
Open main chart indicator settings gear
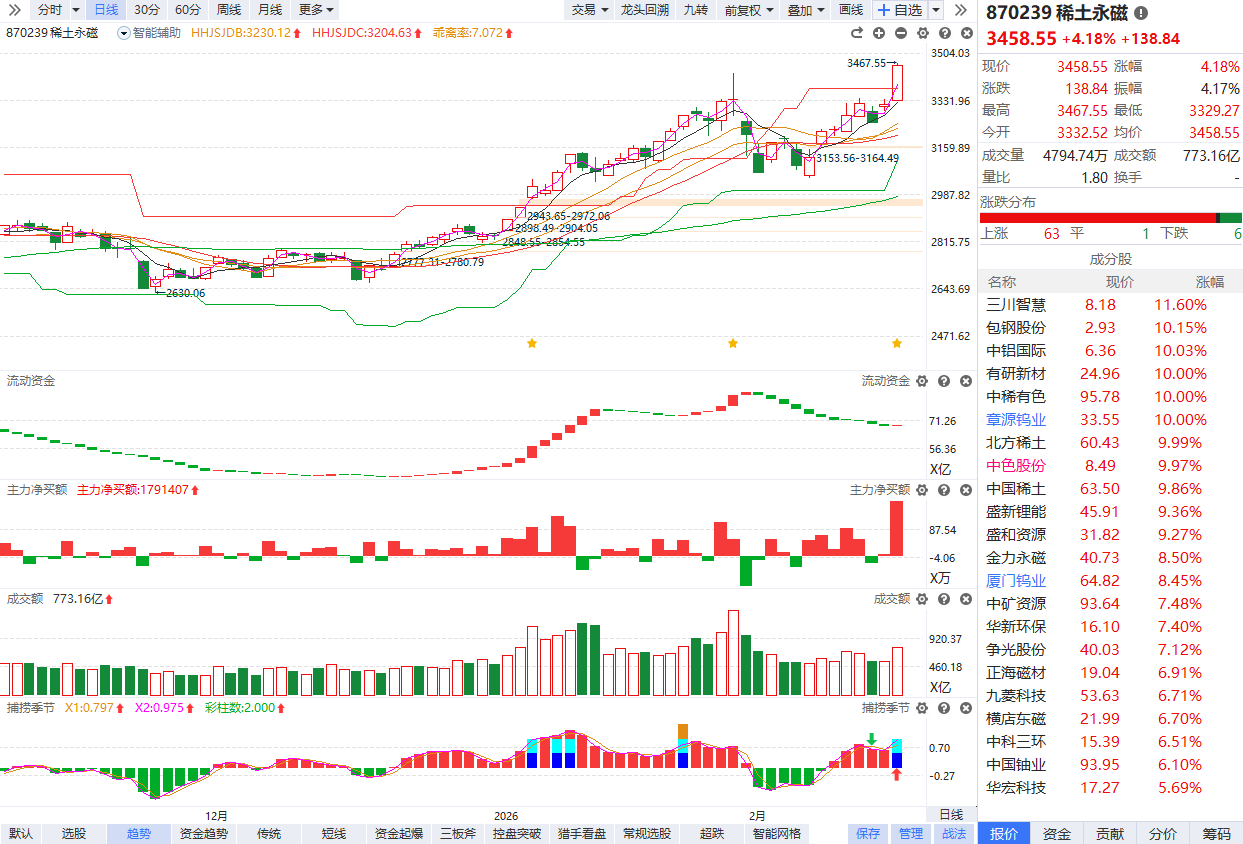point(921,34)
